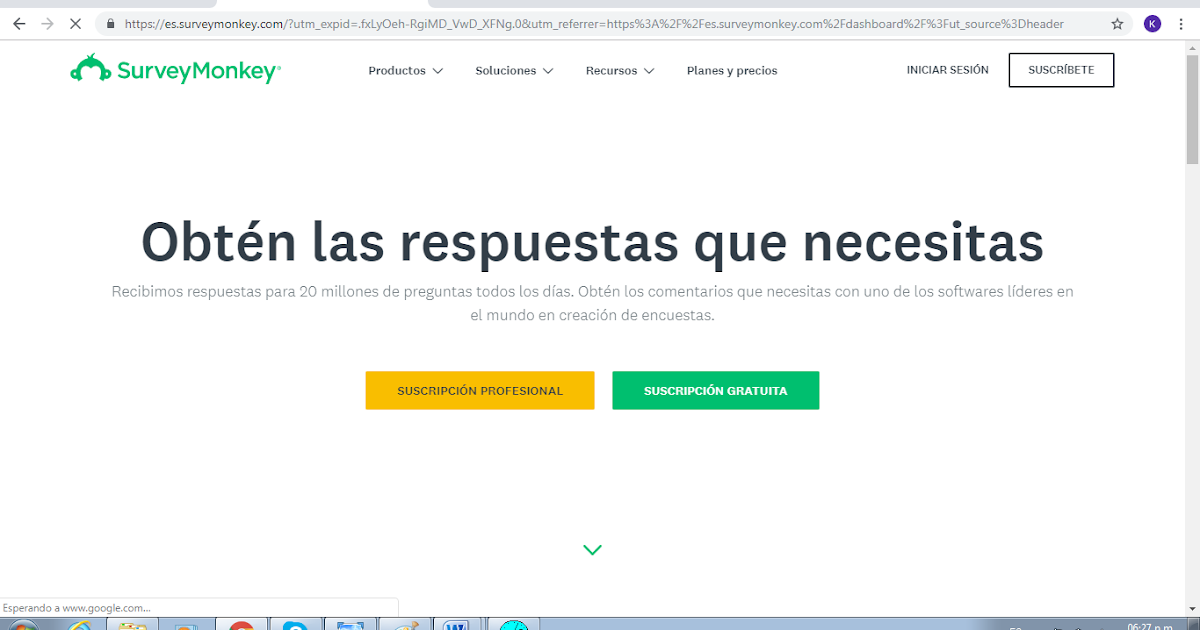Choose SUSCRIPCIÓN GRATUITA
This screenshot has height=630, width=1200.
coord(716,390)
